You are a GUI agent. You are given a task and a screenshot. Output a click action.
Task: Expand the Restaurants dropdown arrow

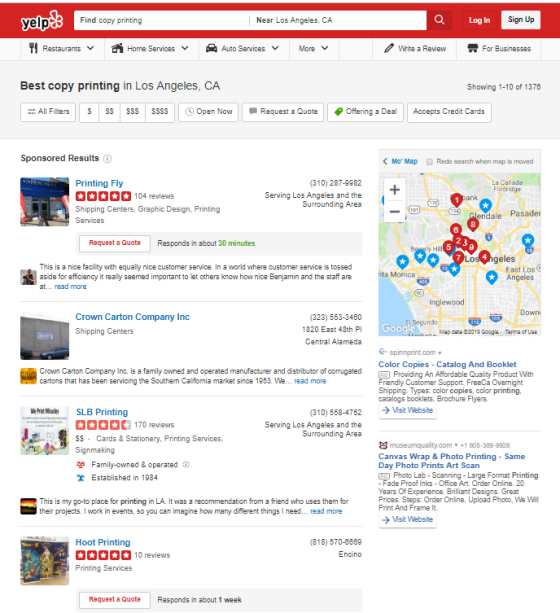coord(90,48)
